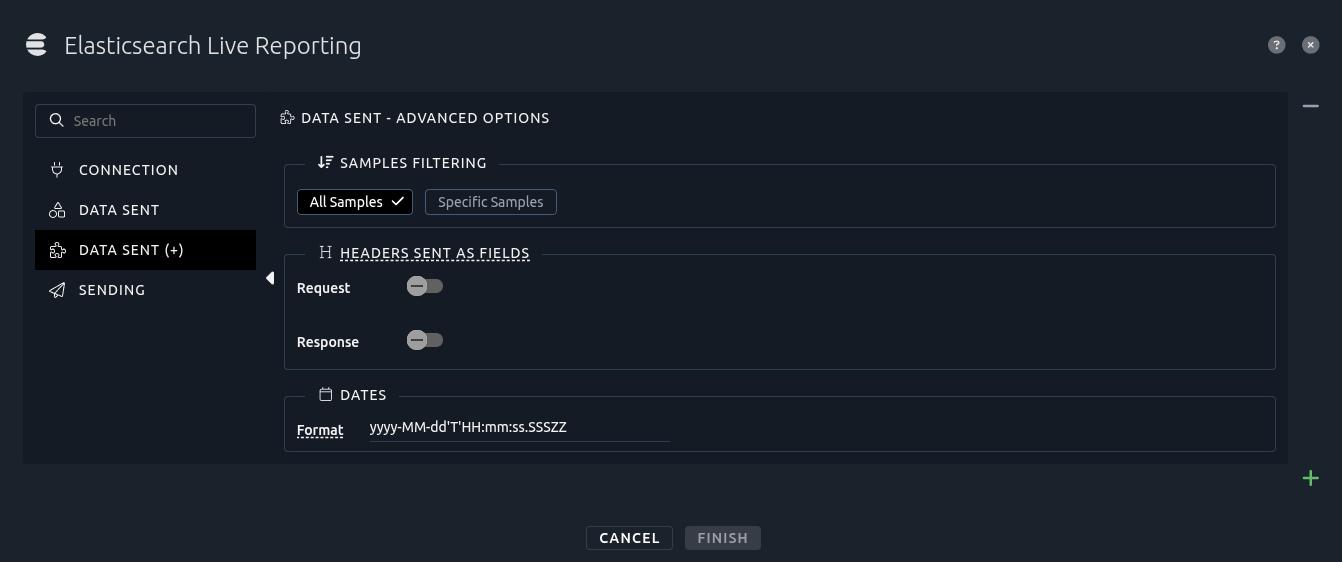Select the Specific Samples option
This screenshot has height=562, width=1342.
tap(491, 202)
